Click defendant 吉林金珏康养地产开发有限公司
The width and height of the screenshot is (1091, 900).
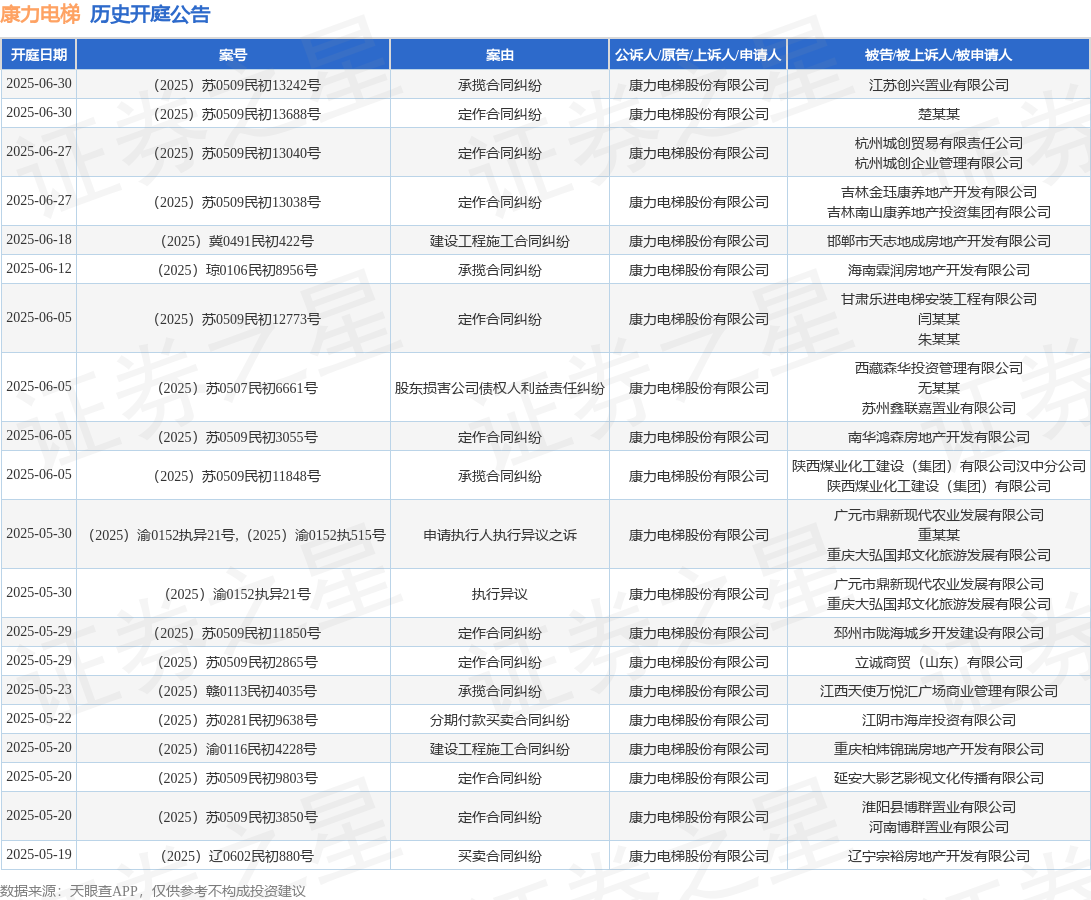click(x=939, y=192)
